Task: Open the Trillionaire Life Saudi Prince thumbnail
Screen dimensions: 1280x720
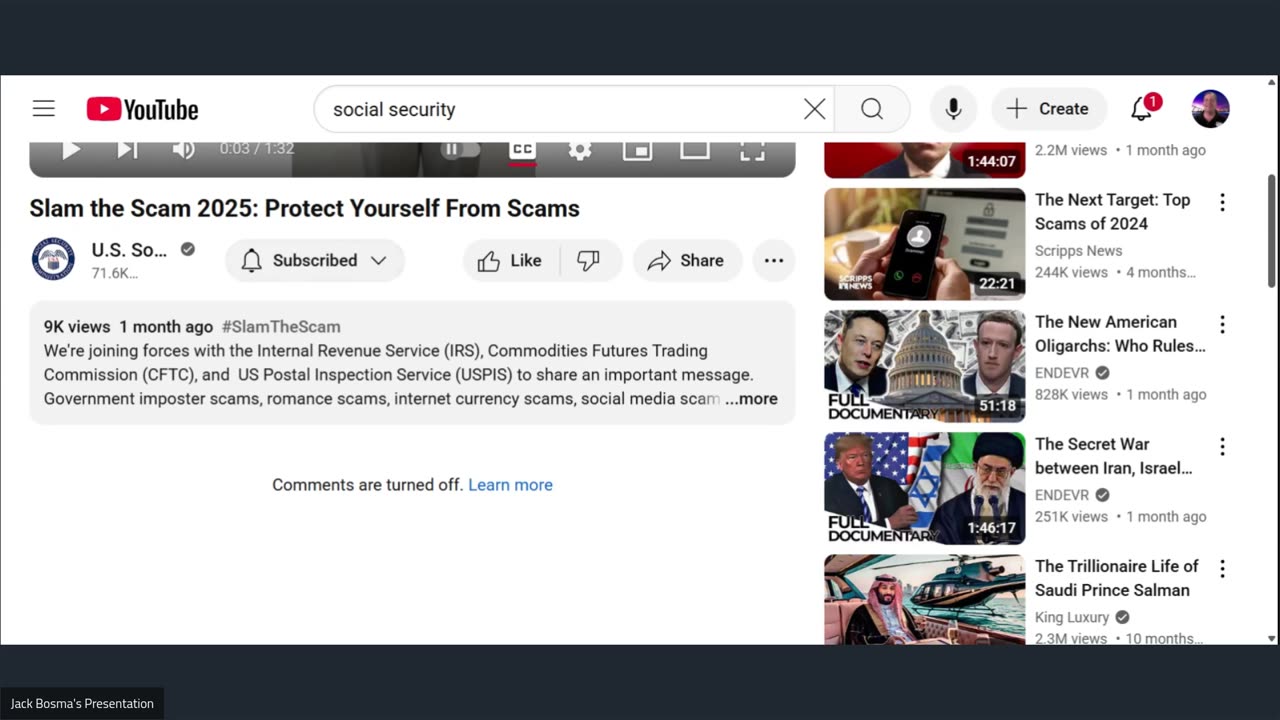Action: [x=924, y=599]
